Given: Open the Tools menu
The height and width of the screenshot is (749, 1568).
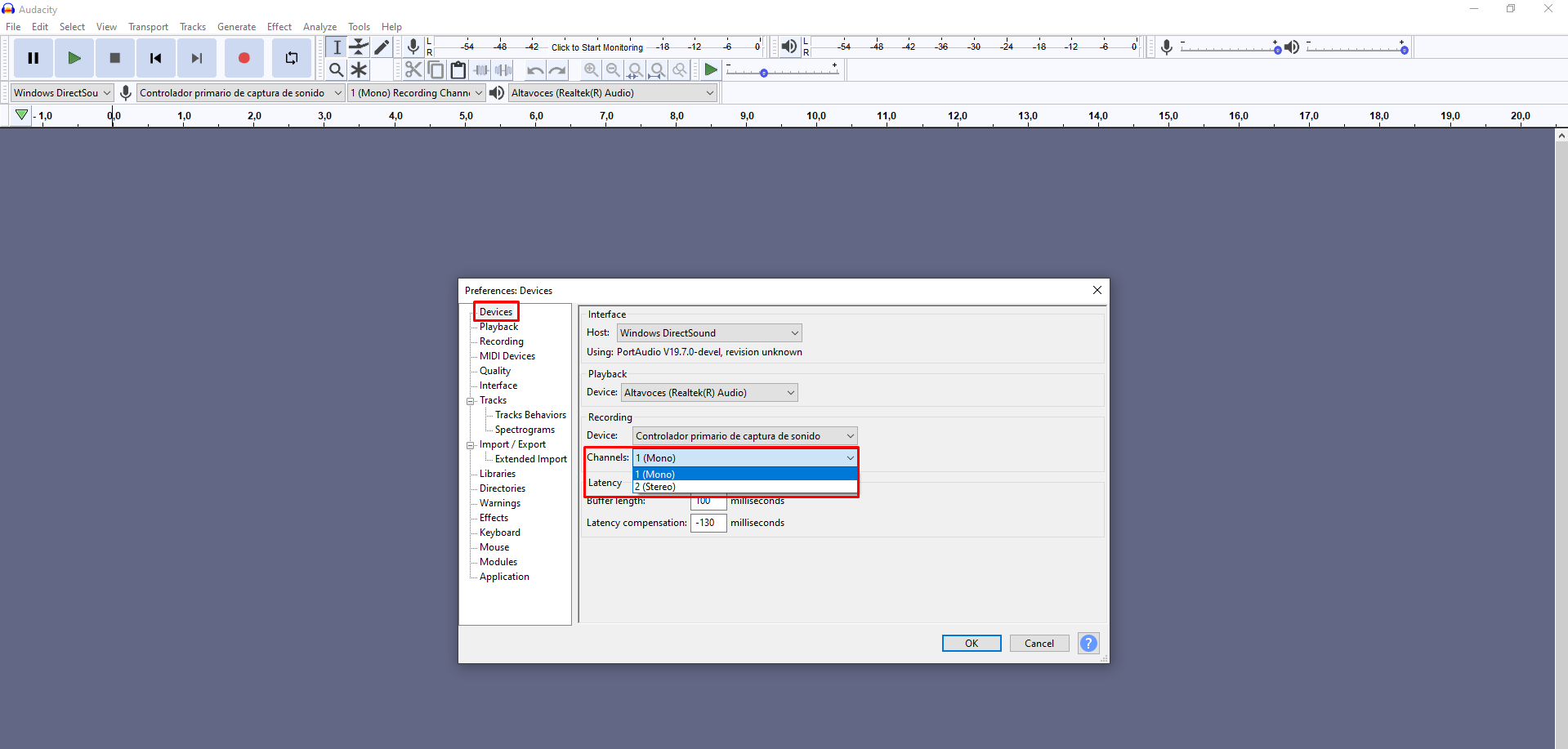Looking at the screenshot, I should tap(359, 27).
